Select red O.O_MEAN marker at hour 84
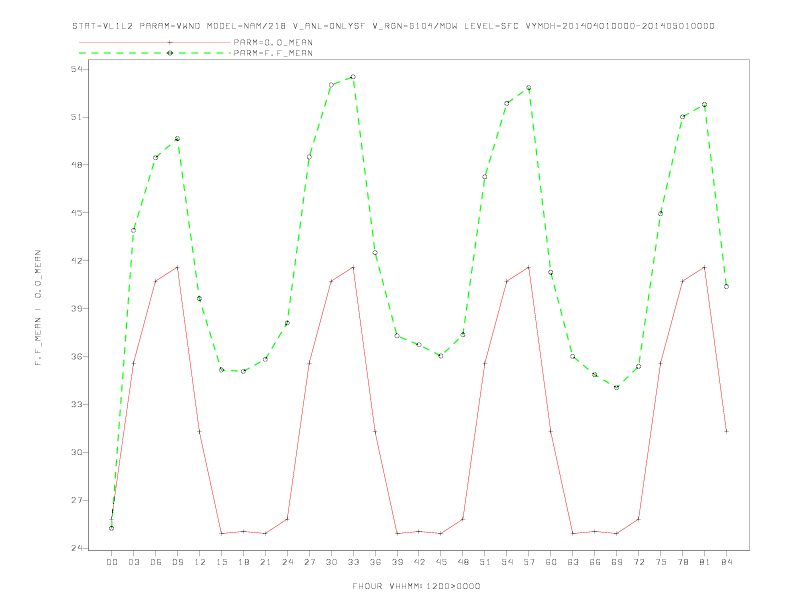The image size is (792, 612). tap(726, 431)
